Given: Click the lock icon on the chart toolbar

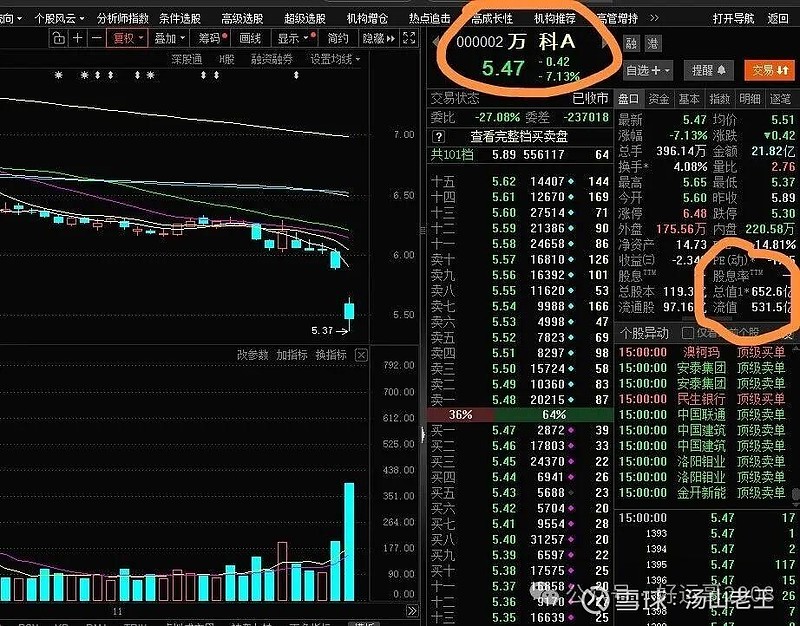Looking at the screenshot, I should click(x=59, y=39).
